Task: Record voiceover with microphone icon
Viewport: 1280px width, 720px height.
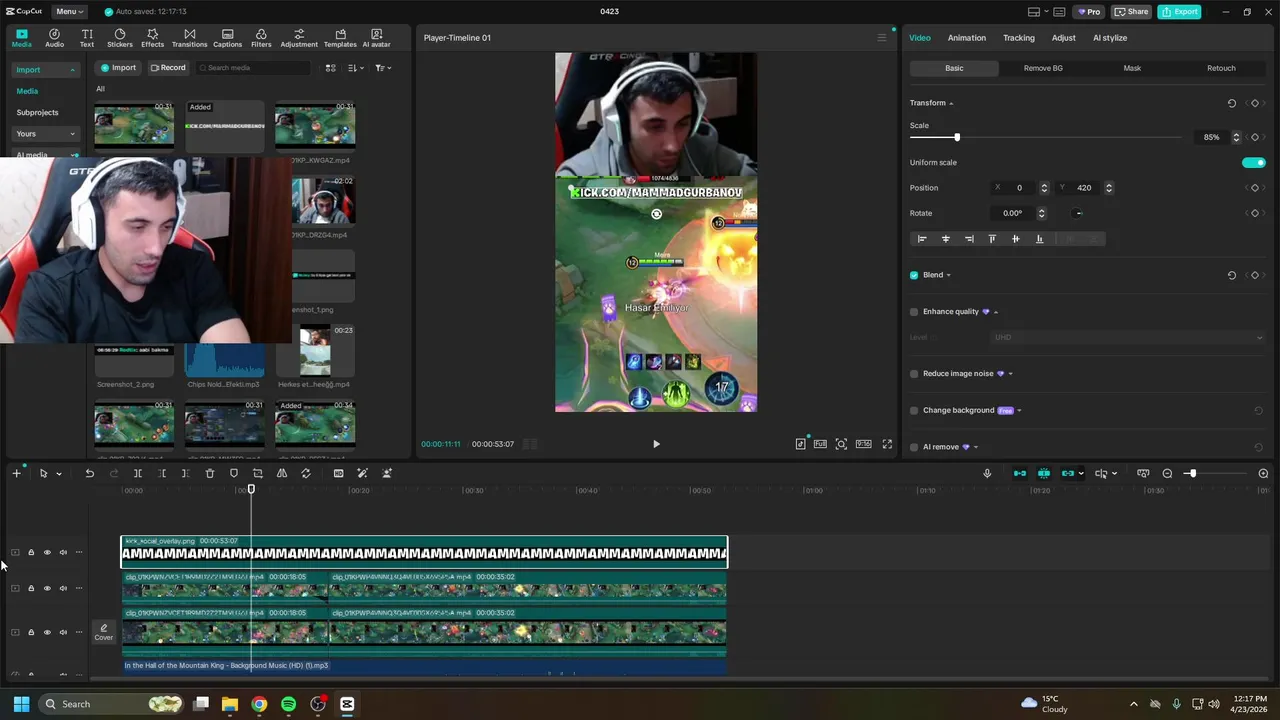Action: [987, 473]
